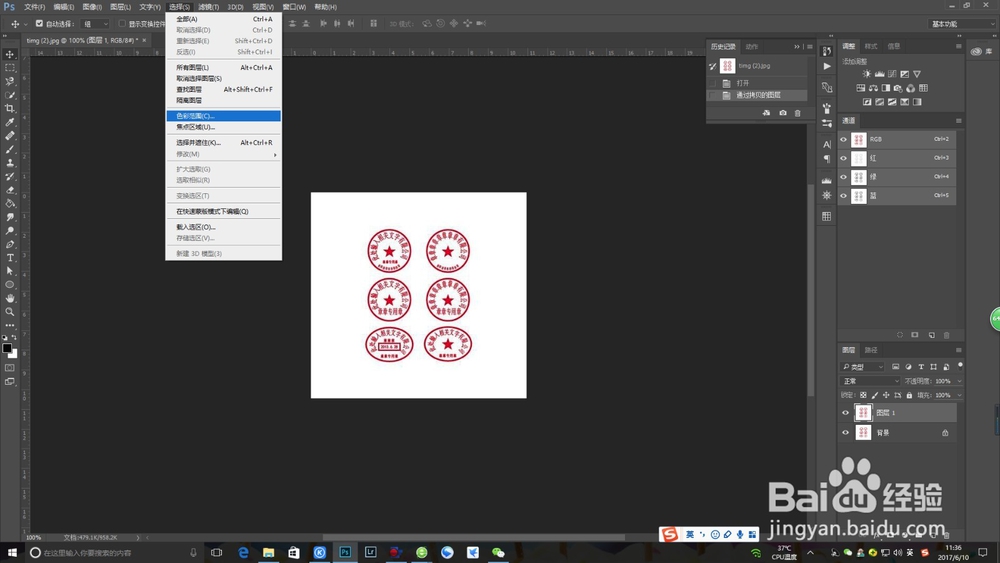Open Microsoft Edge from taskbar
The height and width of the screenshot is (563, 1000).
coord(243,552)
